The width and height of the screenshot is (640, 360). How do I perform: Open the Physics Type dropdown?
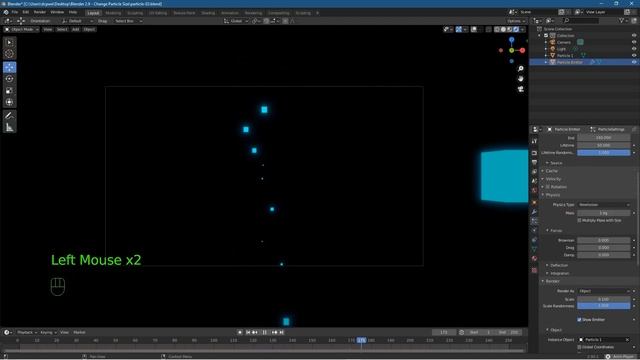604,204
